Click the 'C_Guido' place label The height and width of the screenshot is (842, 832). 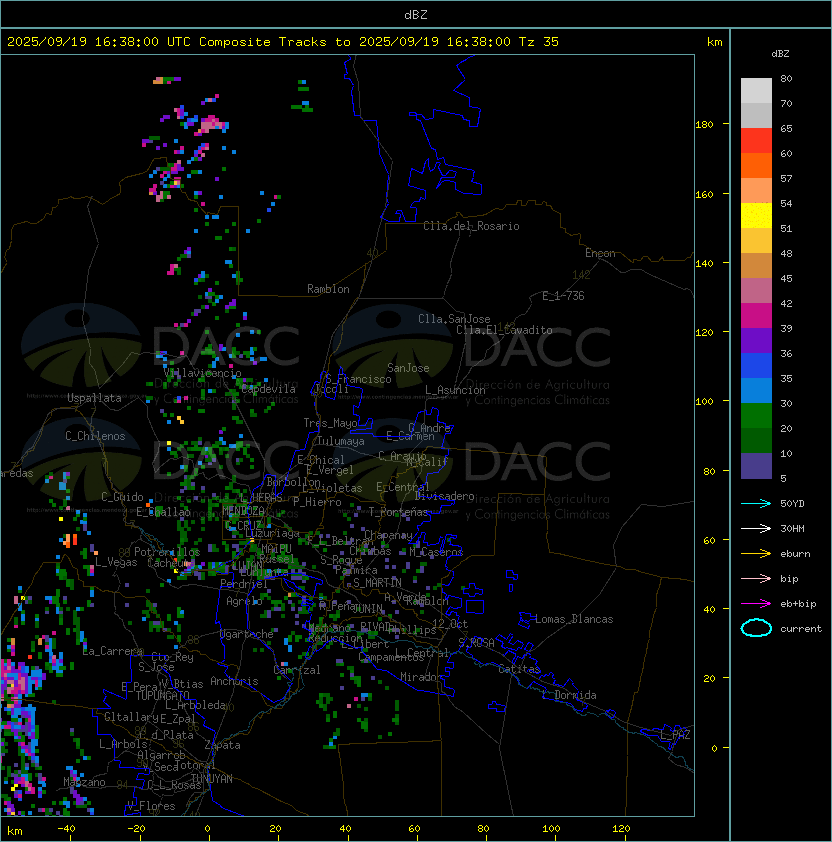122,497
